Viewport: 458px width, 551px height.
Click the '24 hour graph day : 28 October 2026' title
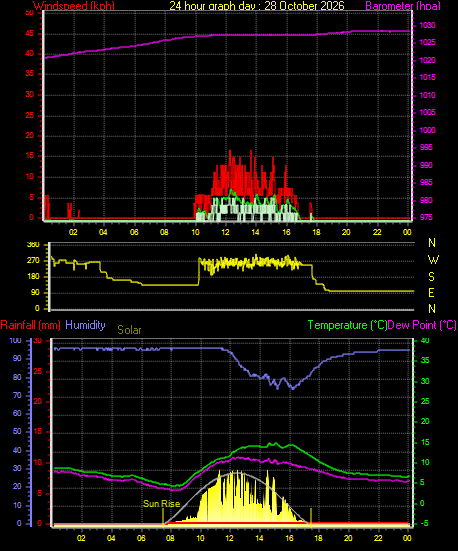[x=257, y=6]
